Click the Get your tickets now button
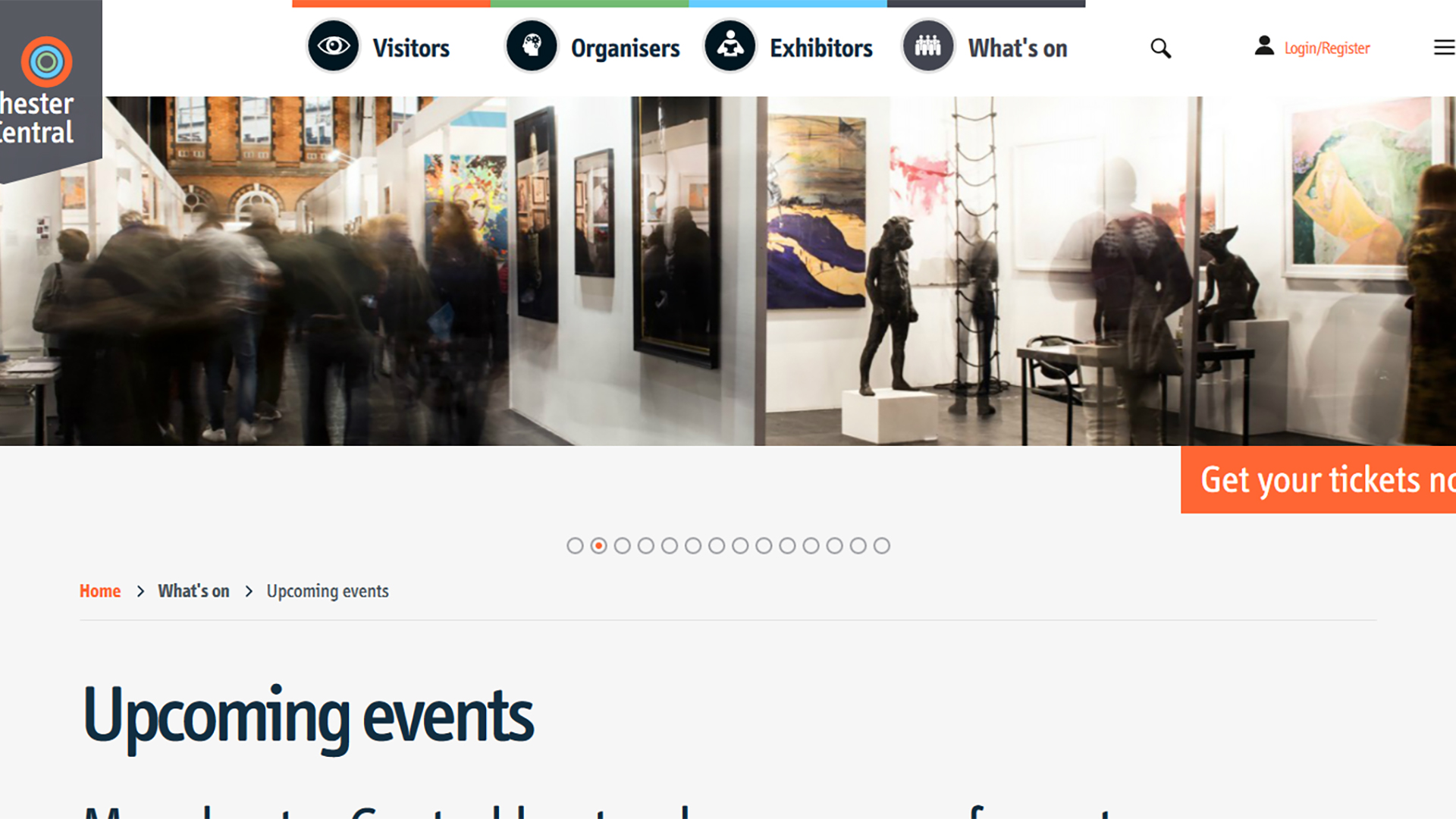 1318,480
